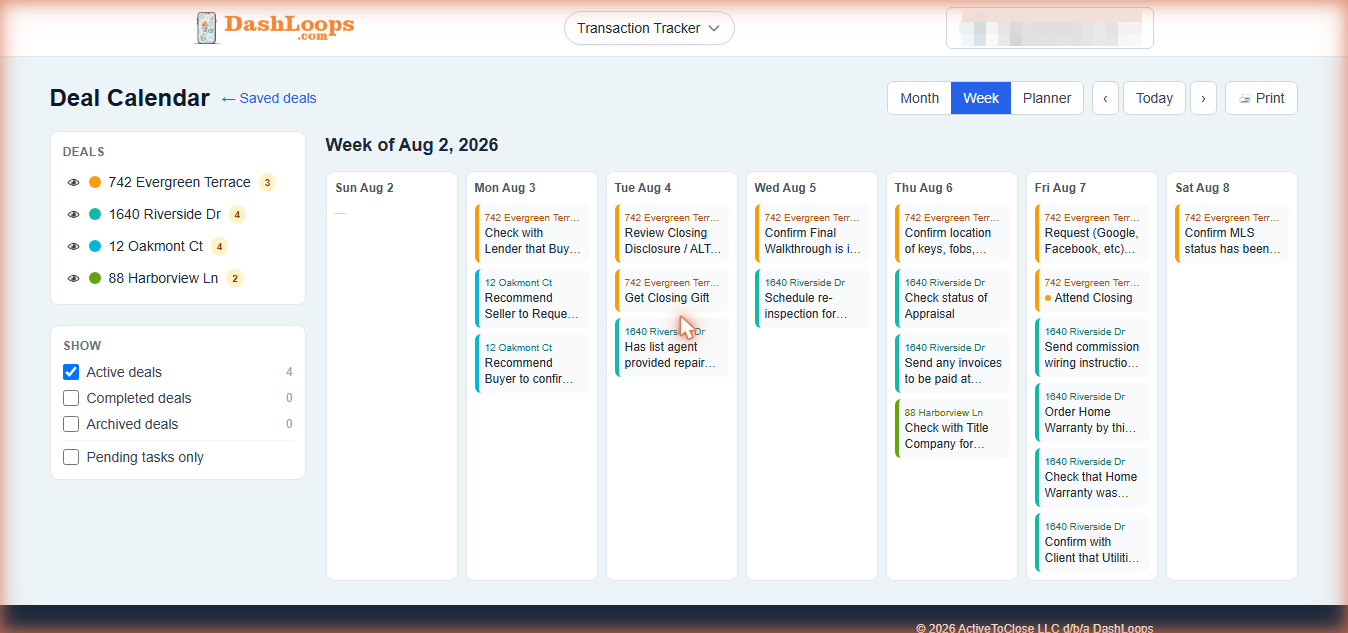
Task: Uncheck the Active deals checkbox
Action: point(71,372)
